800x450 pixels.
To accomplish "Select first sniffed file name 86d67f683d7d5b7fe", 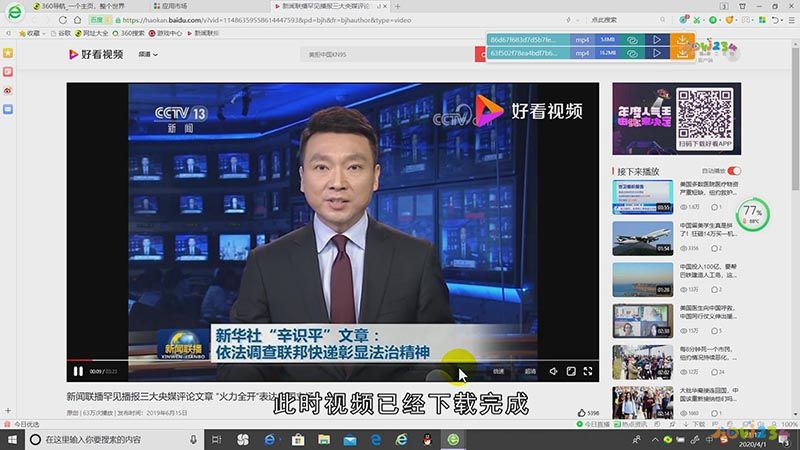I will click(528, 40).
